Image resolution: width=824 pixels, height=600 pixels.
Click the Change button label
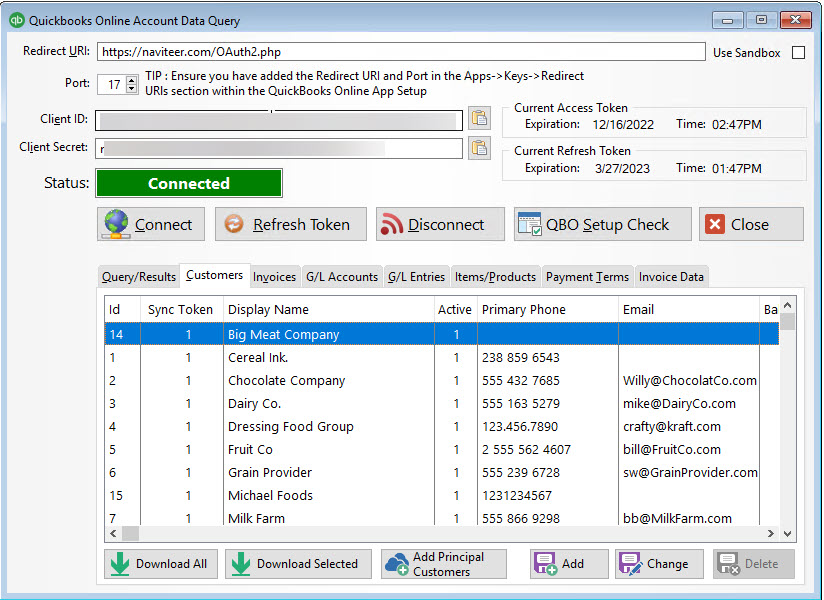pyautogui.click(x=667, y=564)
